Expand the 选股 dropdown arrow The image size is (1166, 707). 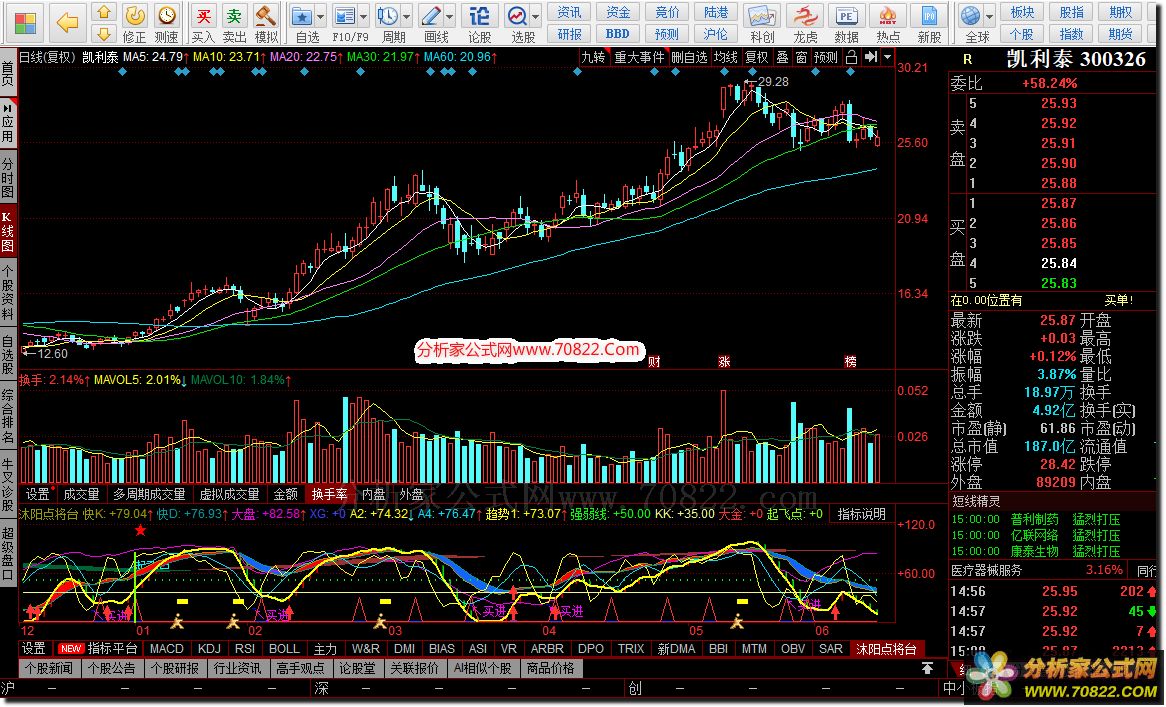click(535, 16)
